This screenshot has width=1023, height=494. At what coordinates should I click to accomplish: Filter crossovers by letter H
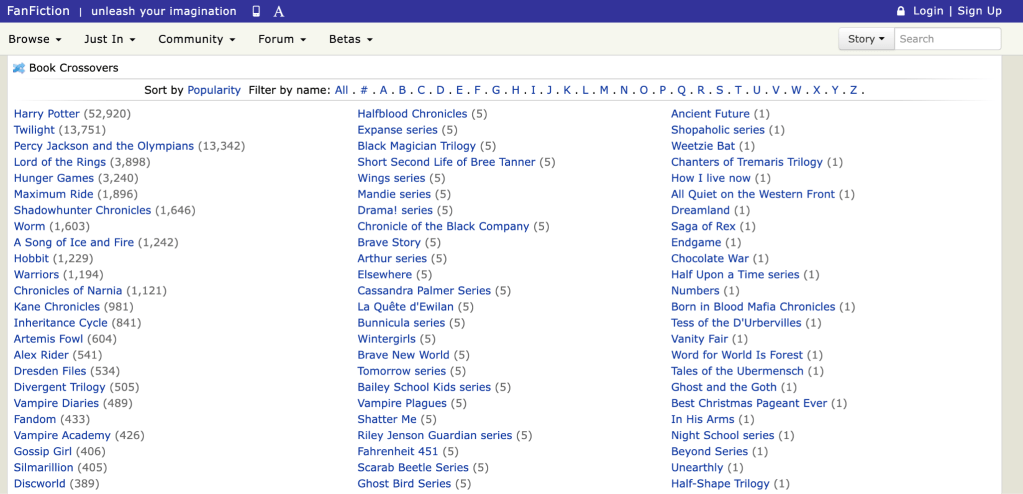tap(516, 90)
